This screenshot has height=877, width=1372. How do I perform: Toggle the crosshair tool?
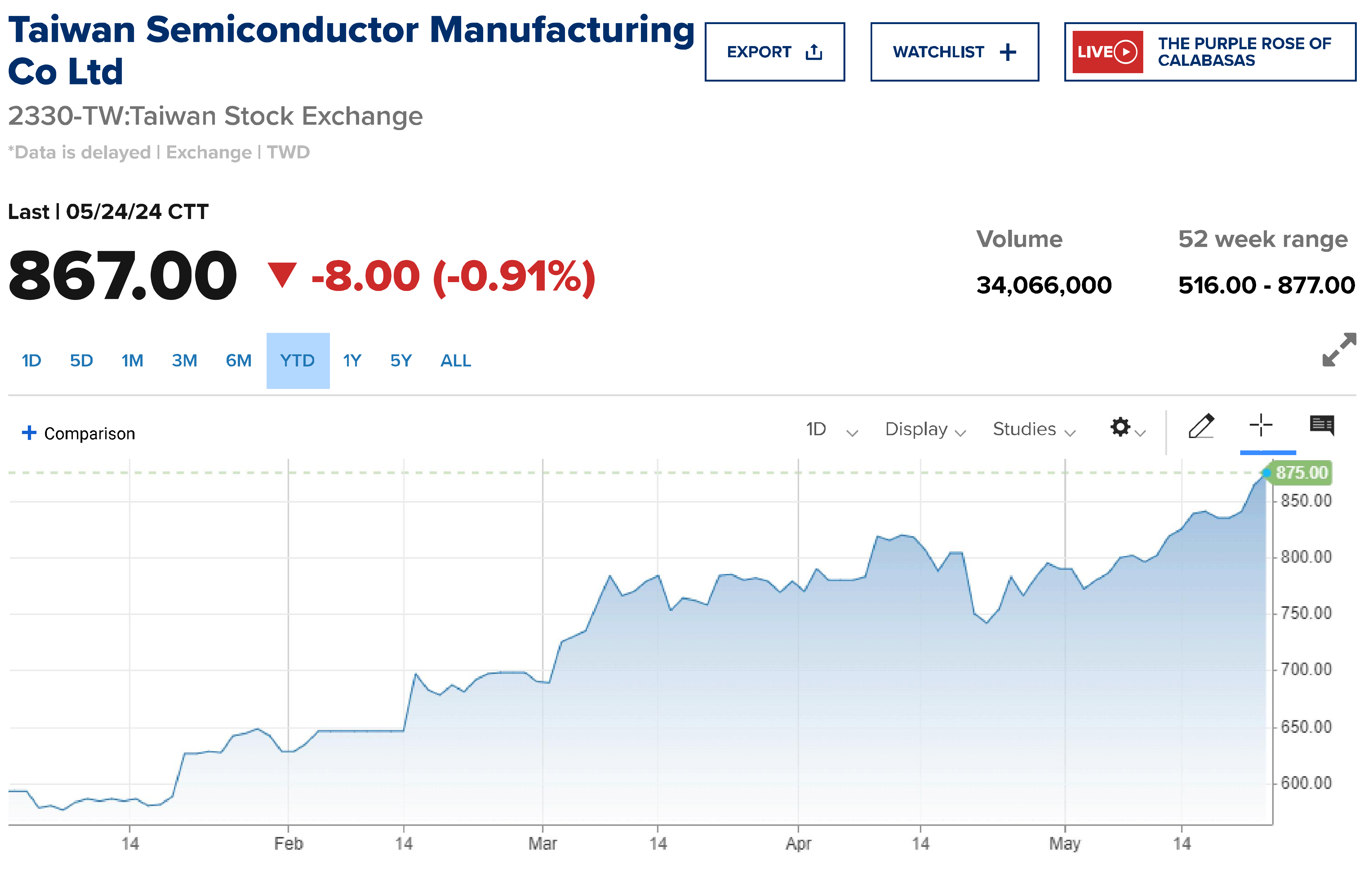[1260, 426]
